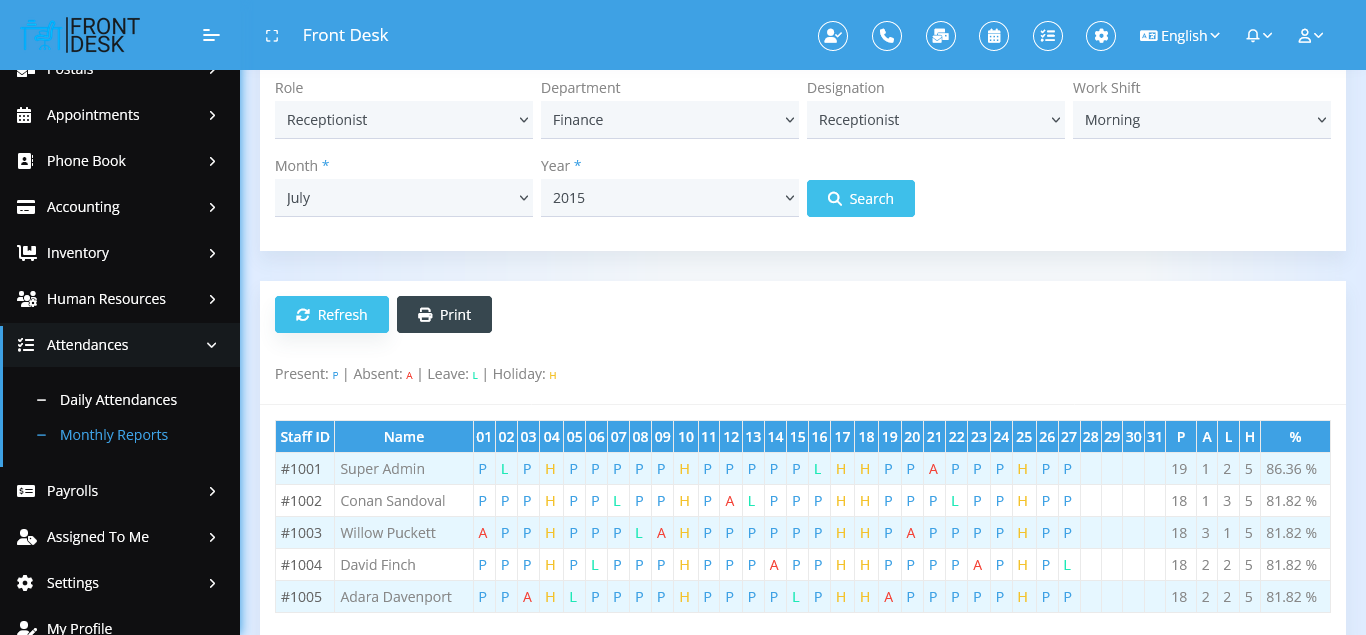The height and width of the screenshot is (635, 1366).
Task: Open the calendar icon in top bar
Action: (x=994, y=36)
